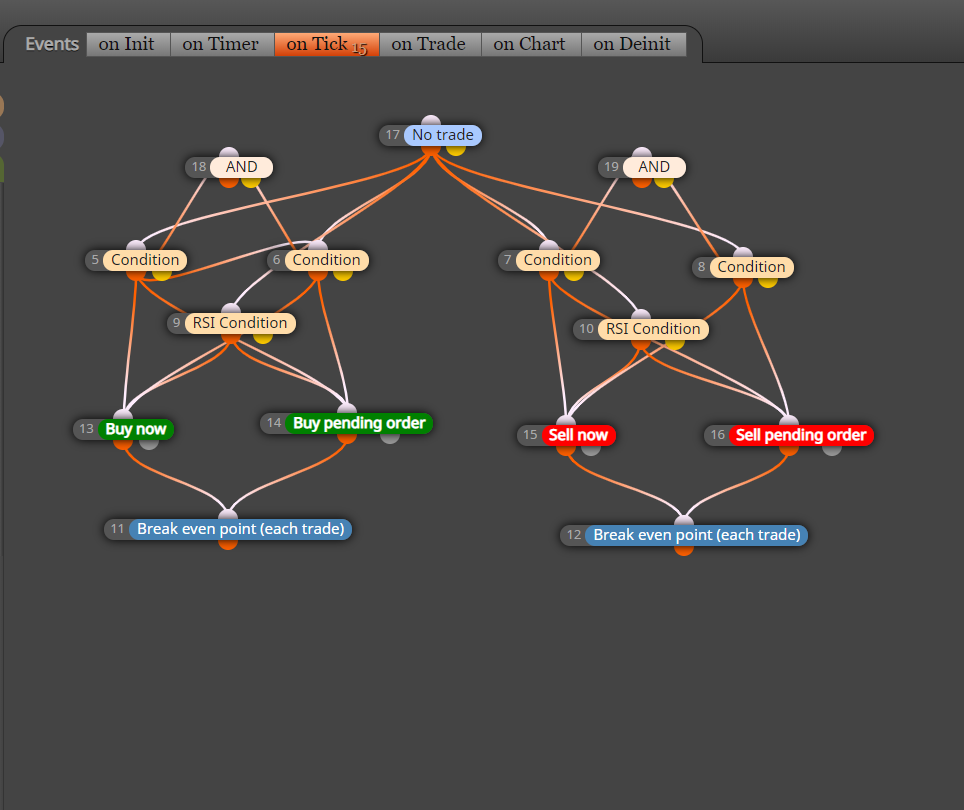
Task: Click the top input connector of No trade
Action: [431, 120]
